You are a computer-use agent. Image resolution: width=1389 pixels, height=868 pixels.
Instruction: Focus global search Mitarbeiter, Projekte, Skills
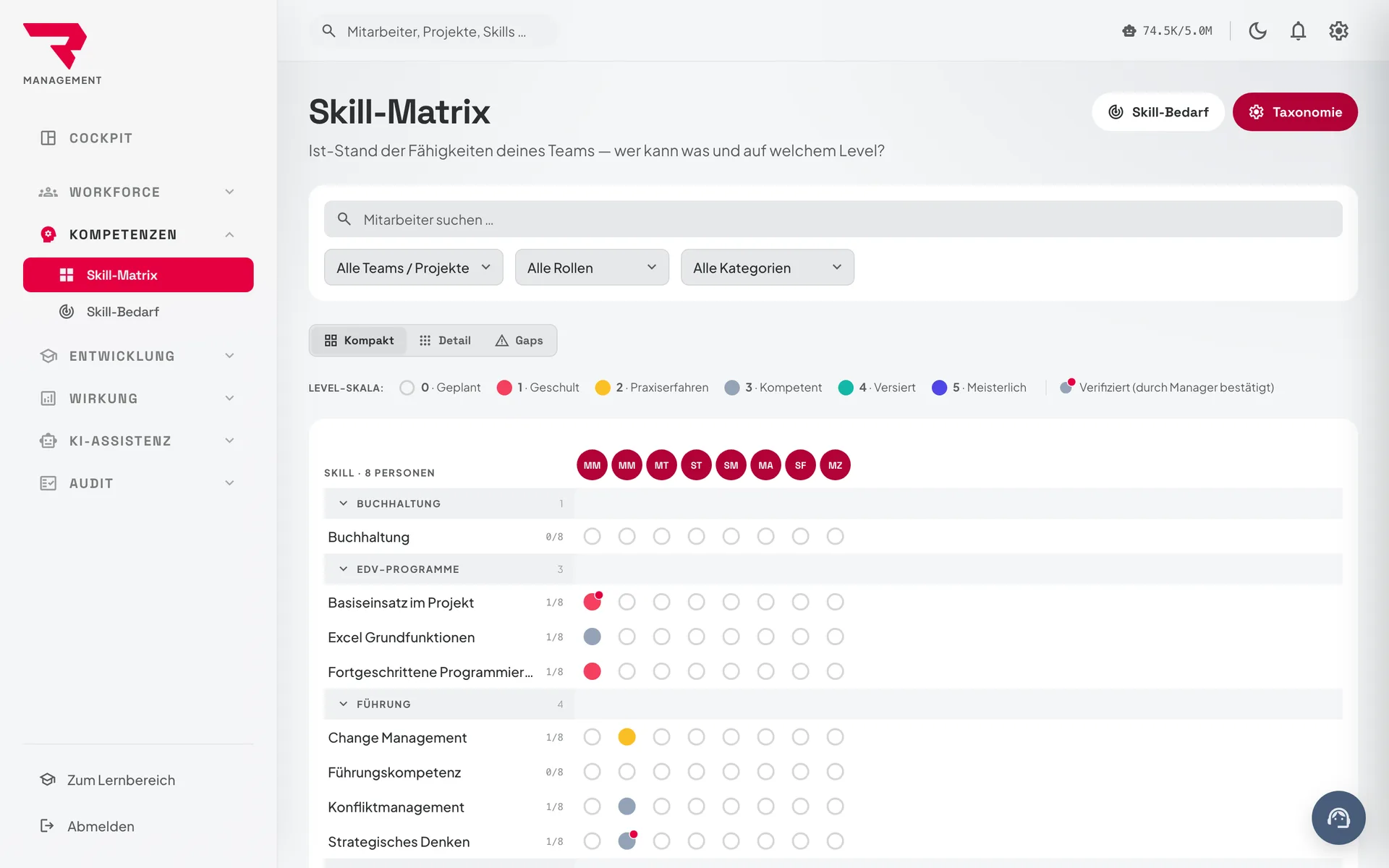434,31
